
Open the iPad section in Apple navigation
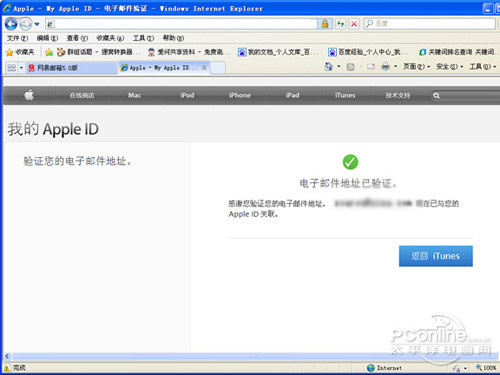click(292, 95)
